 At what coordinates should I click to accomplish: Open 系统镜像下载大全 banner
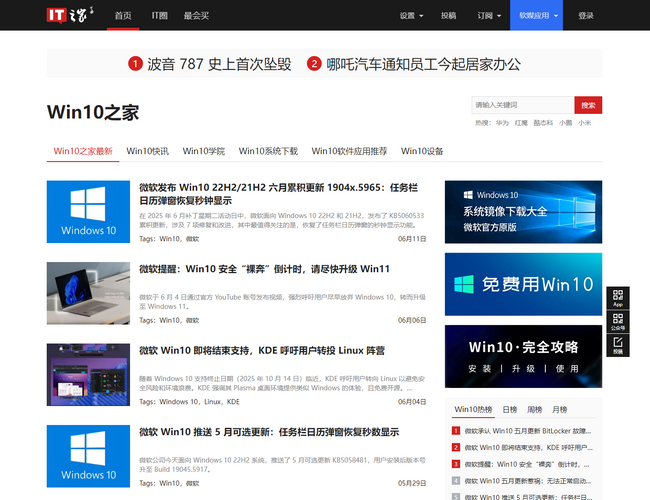tap(523, 212)
